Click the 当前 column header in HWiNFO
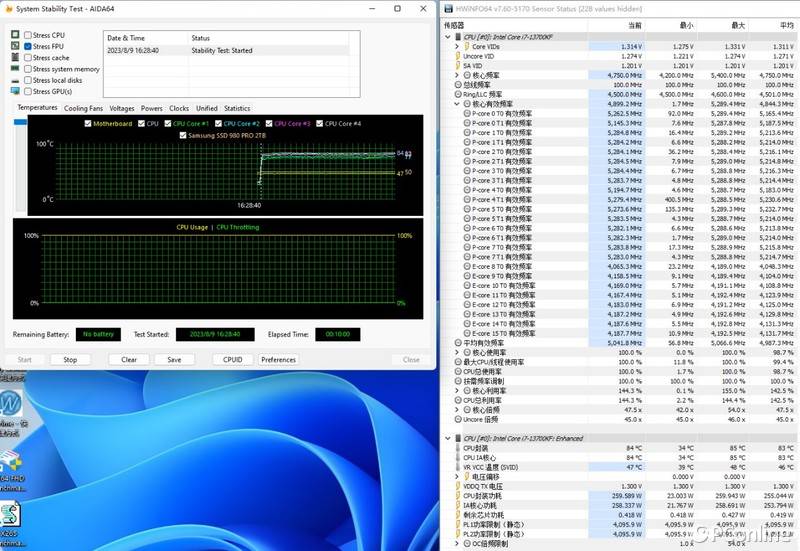This screenshot has height=551, width=800. pyautogui.click(x=617, y=25)
